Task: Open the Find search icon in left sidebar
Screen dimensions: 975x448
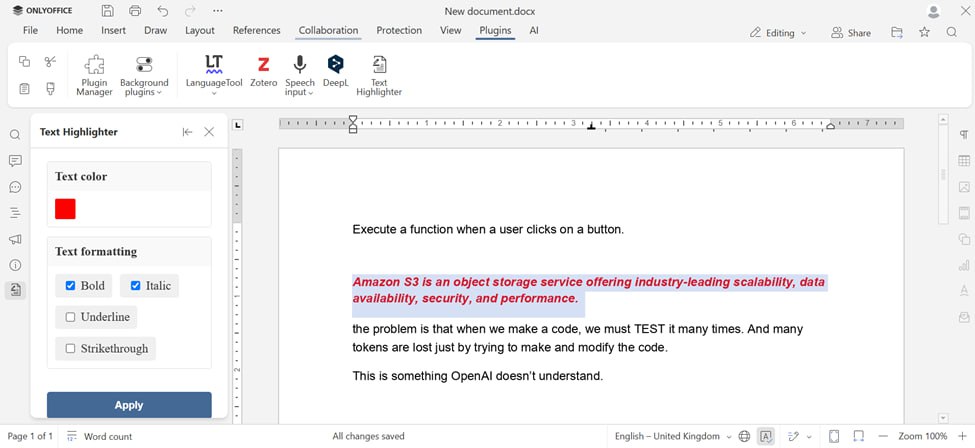Action: point(16,134)
